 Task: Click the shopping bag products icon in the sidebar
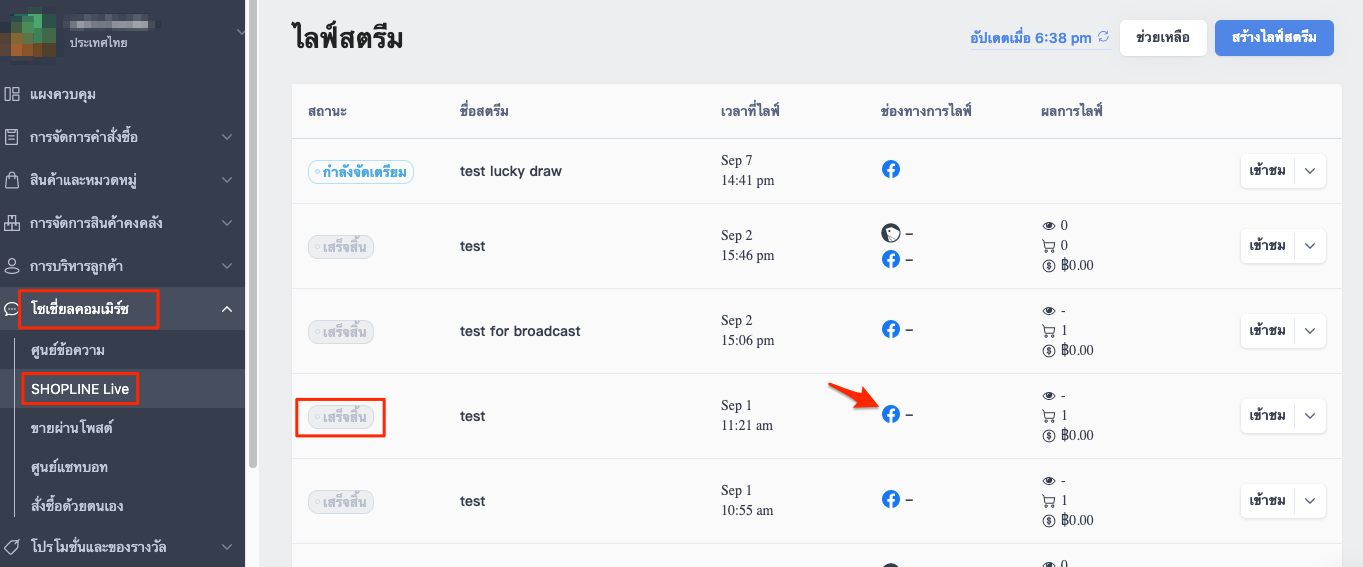pyautogui.click(x=12, y=180)
